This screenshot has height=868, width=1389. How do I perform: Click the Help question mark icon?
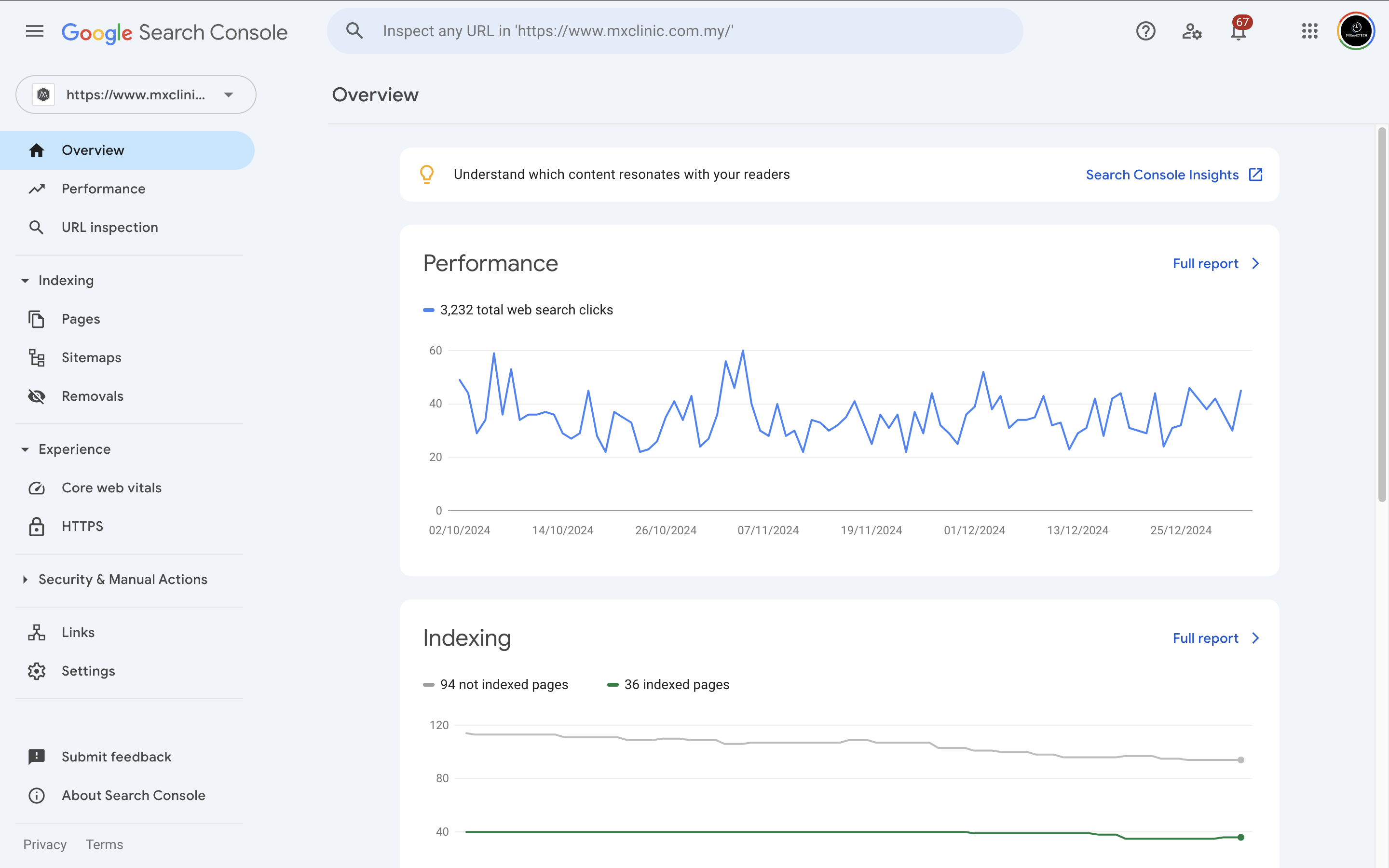click(x=1145, y=31)
